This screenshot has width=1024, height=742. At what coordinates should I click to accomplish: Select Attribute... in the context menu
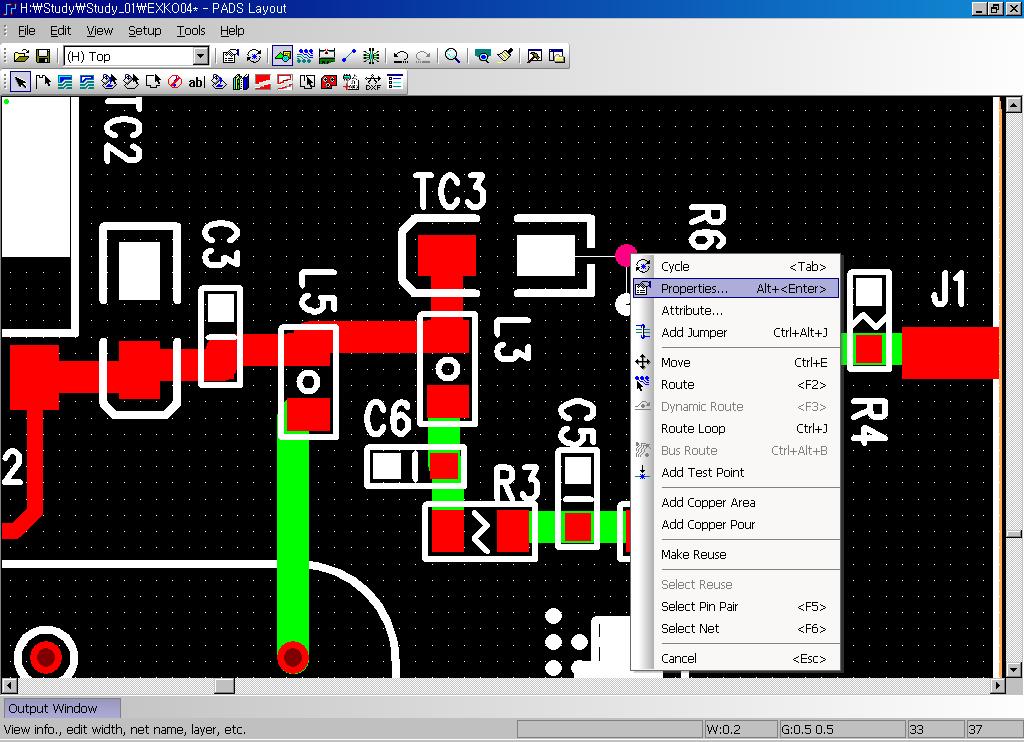[736, 311]
